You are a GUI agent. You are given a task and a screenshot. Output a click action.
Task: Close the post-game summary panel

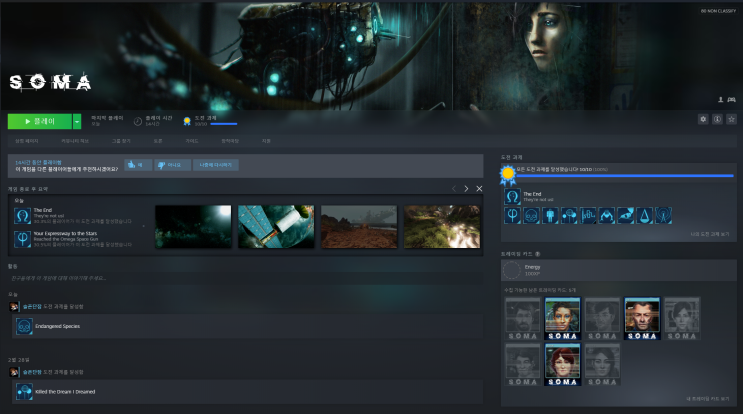(479, 189)
